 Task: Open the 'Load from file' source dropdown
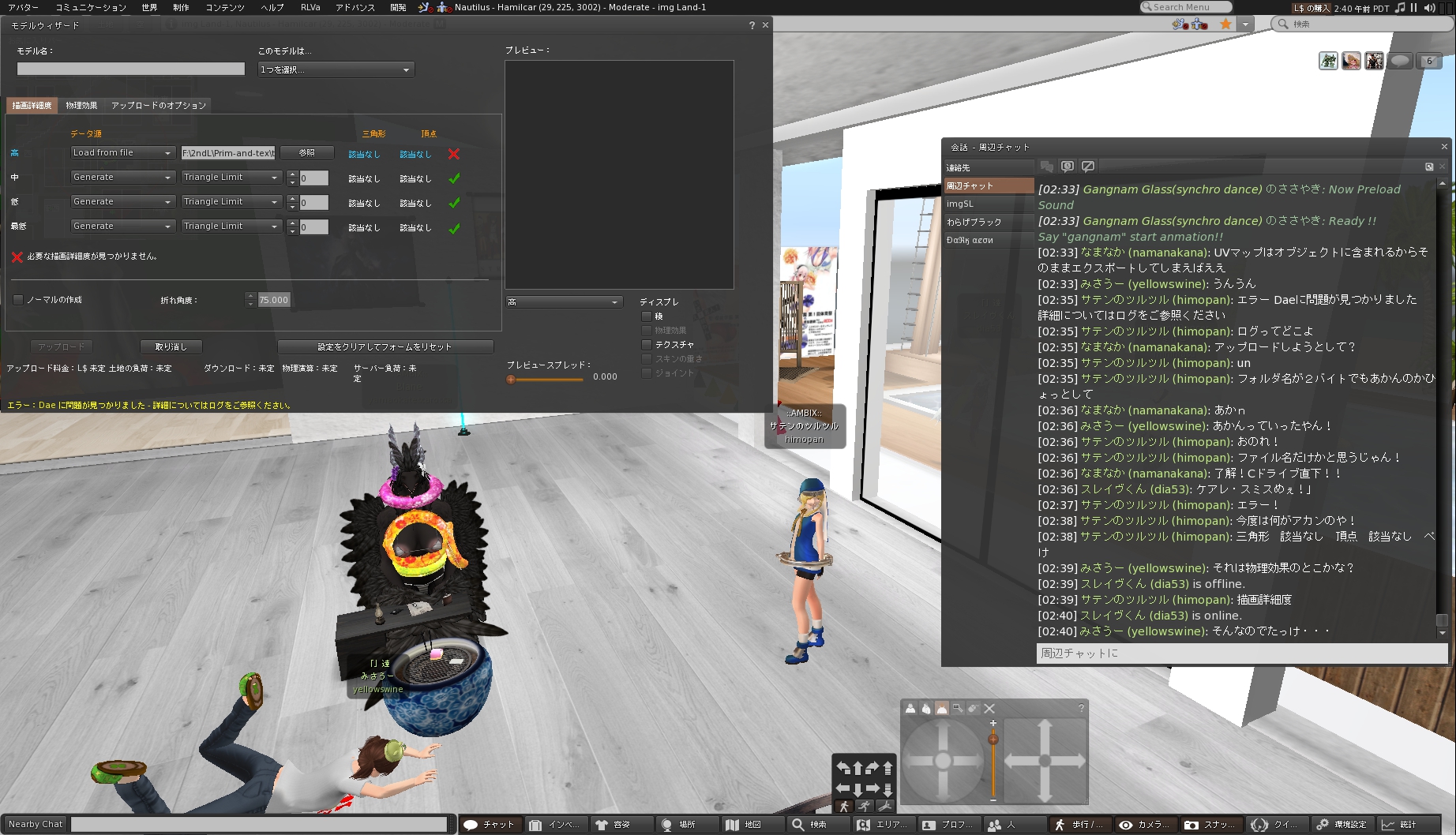[x=122, y=153]
